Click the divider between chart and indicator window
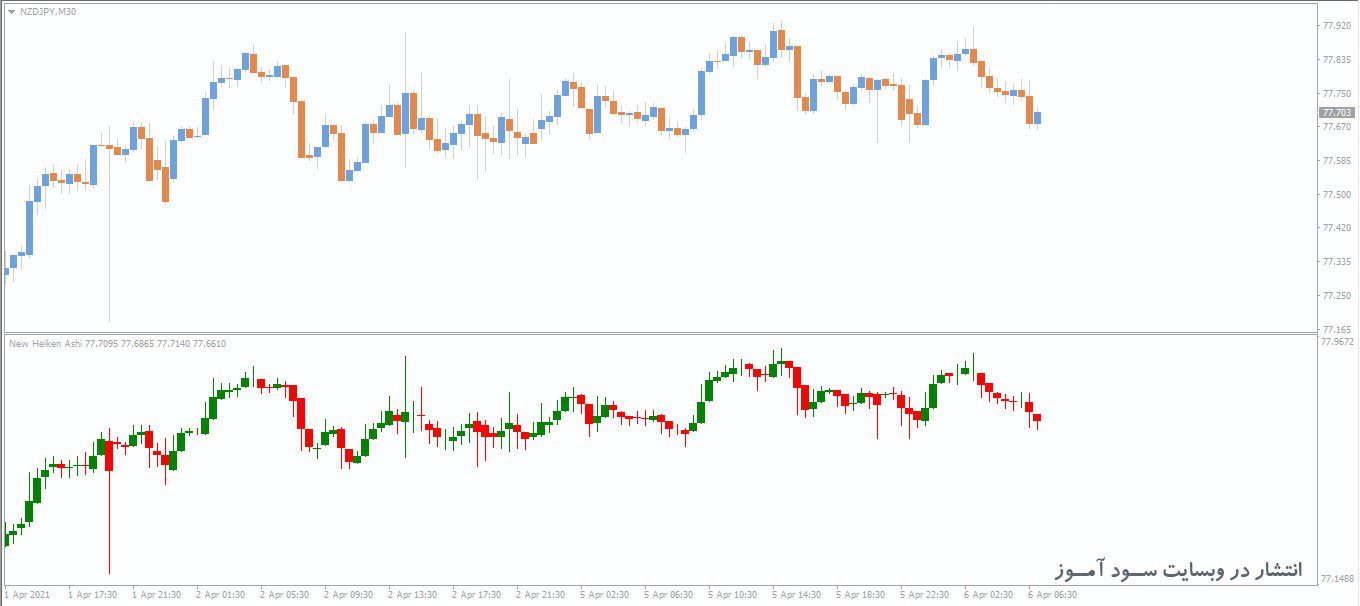The width and height of the screenshot is (1360, 606). (x=660, y=333)
